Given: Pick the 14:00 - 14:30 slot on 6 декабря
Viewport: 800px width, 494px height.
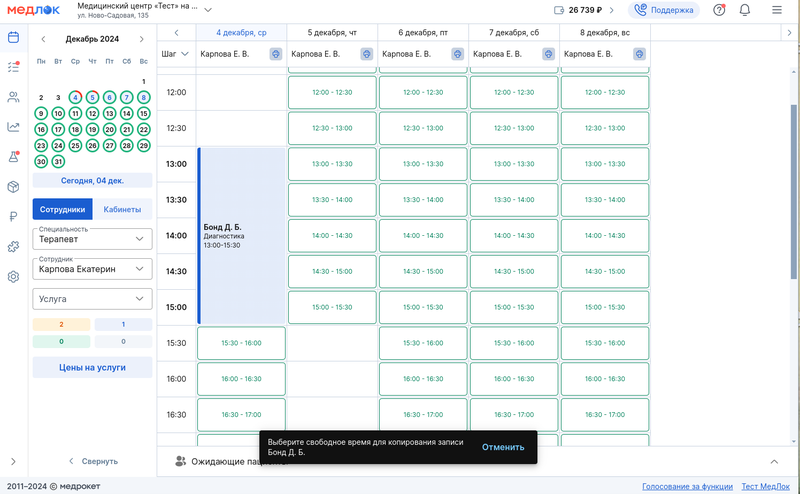Looking at the screenshot, I should tap(423, 236).
